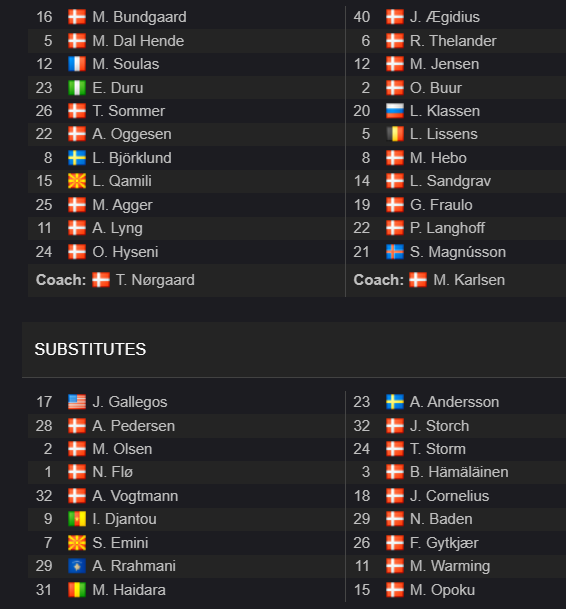Image resolution: width=566 pixels, height=609 pixels.
Task: Click the Belgian flag beside L. Lissens
Action: click(395, 134)
